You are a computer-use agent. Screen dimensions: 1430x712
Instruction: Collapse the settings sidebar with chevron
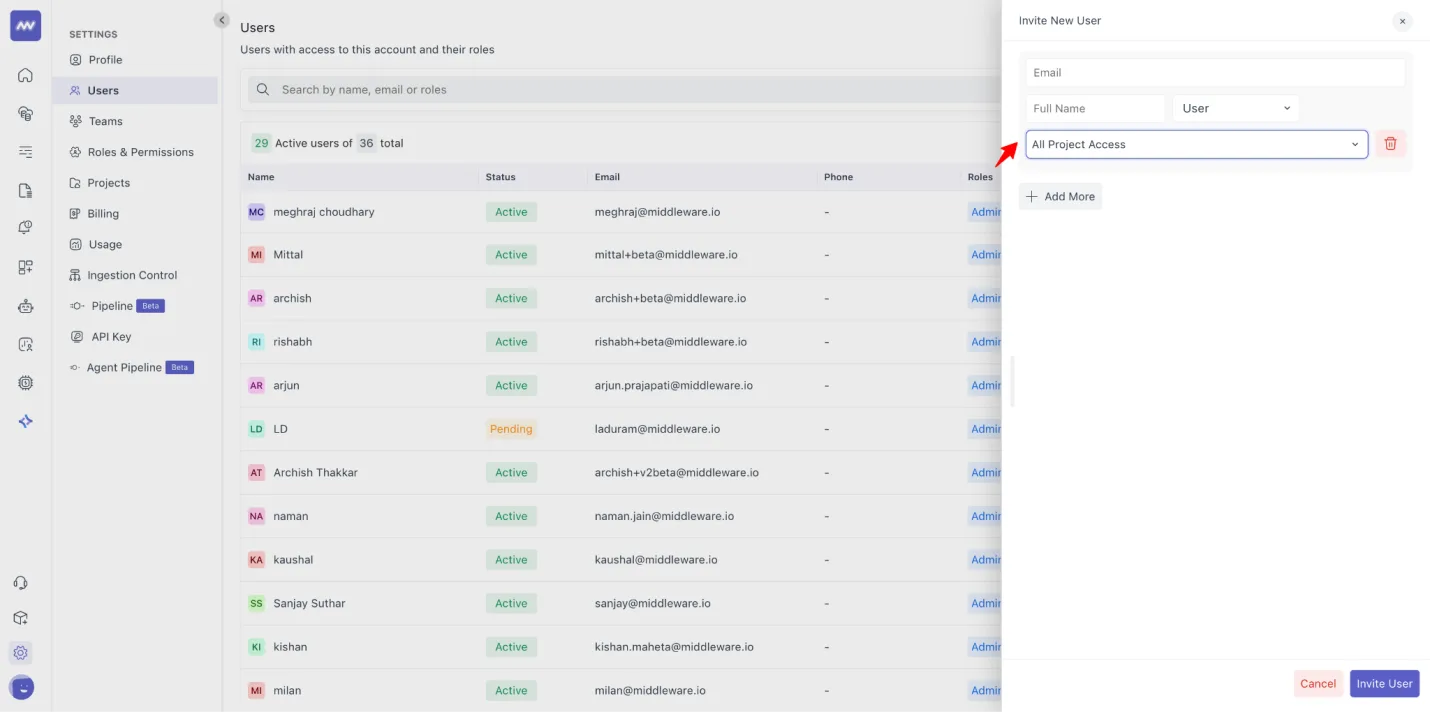click(222, 20)
